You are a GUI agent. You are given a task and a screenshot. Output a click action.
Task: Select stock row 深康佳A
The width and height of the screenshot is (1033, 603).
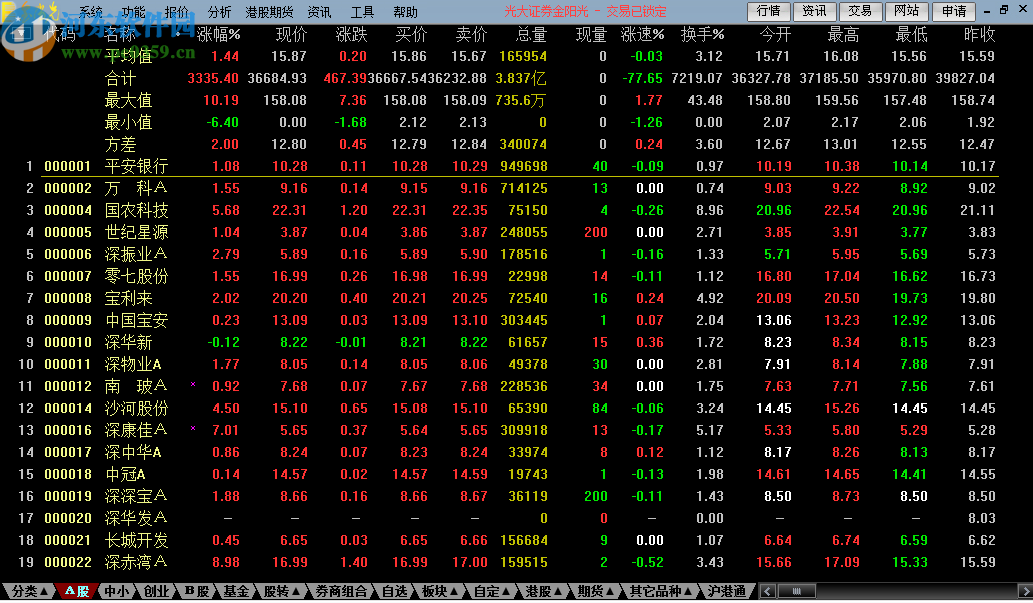pos(507,430)
